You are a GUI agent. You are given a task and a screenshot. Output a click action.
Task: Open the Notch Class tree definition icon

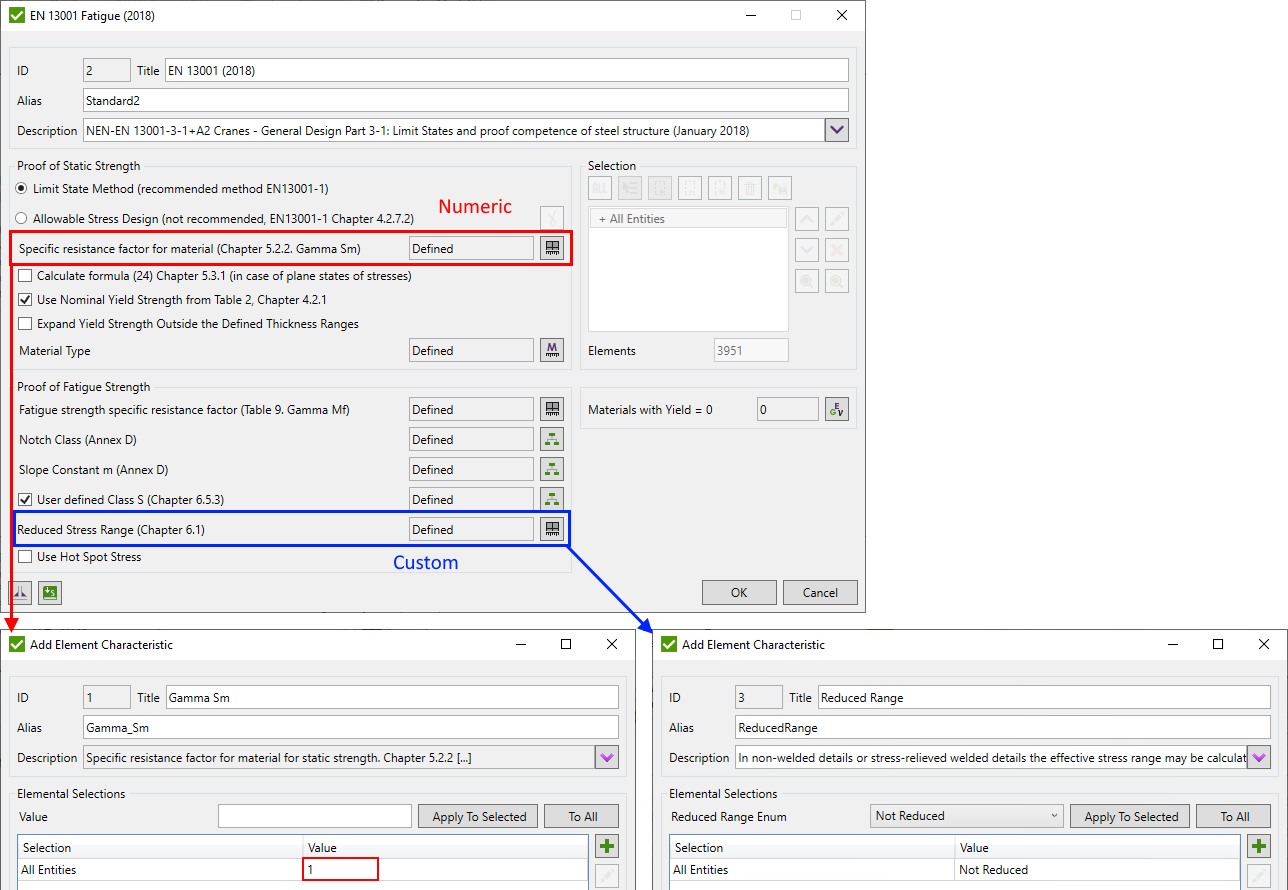click(551, 438)
